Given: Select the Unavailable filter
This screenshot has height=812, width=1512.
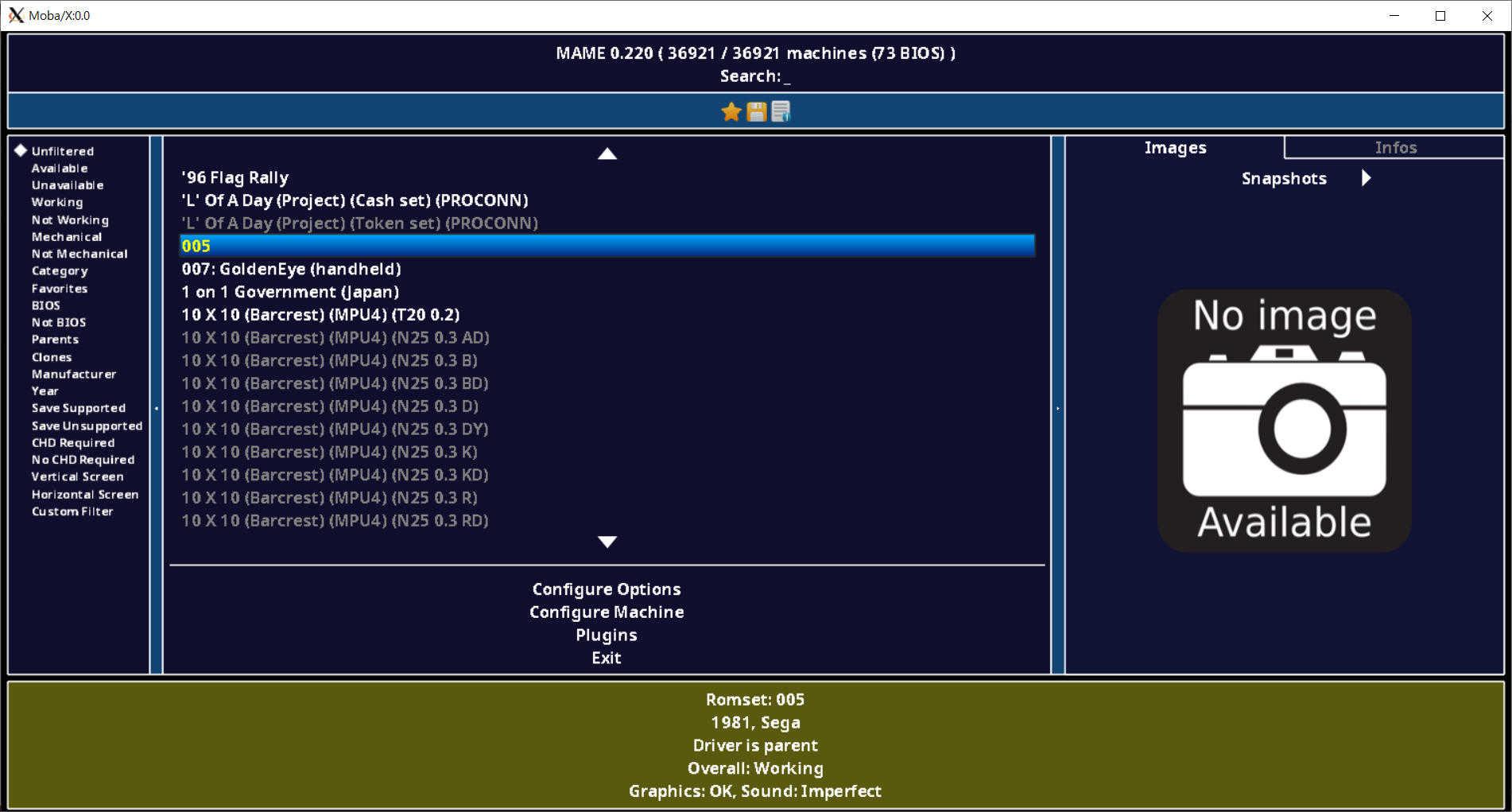Looking at the screenshot, I should tap(68, 185).
